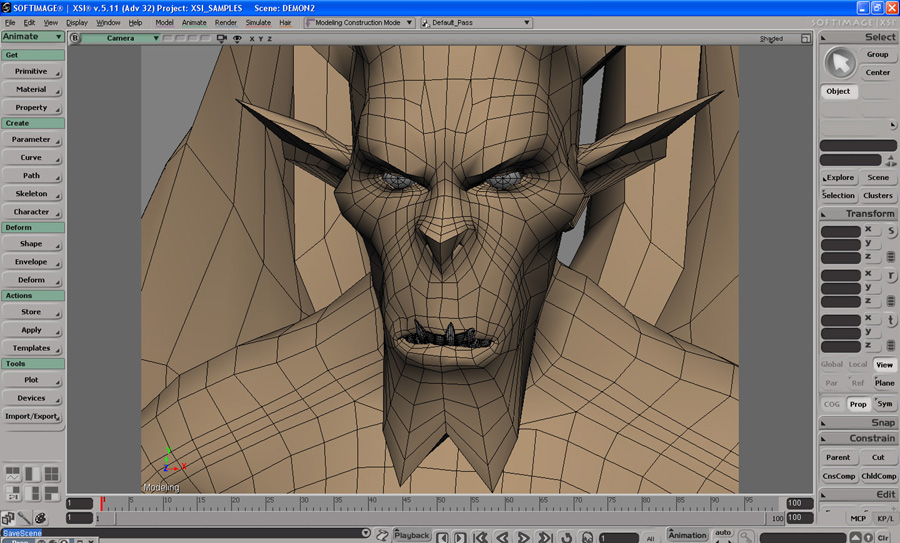The height and width of the screenshot is (543, 900).
Task: Click the Explore button
Action: click(839, 178)
